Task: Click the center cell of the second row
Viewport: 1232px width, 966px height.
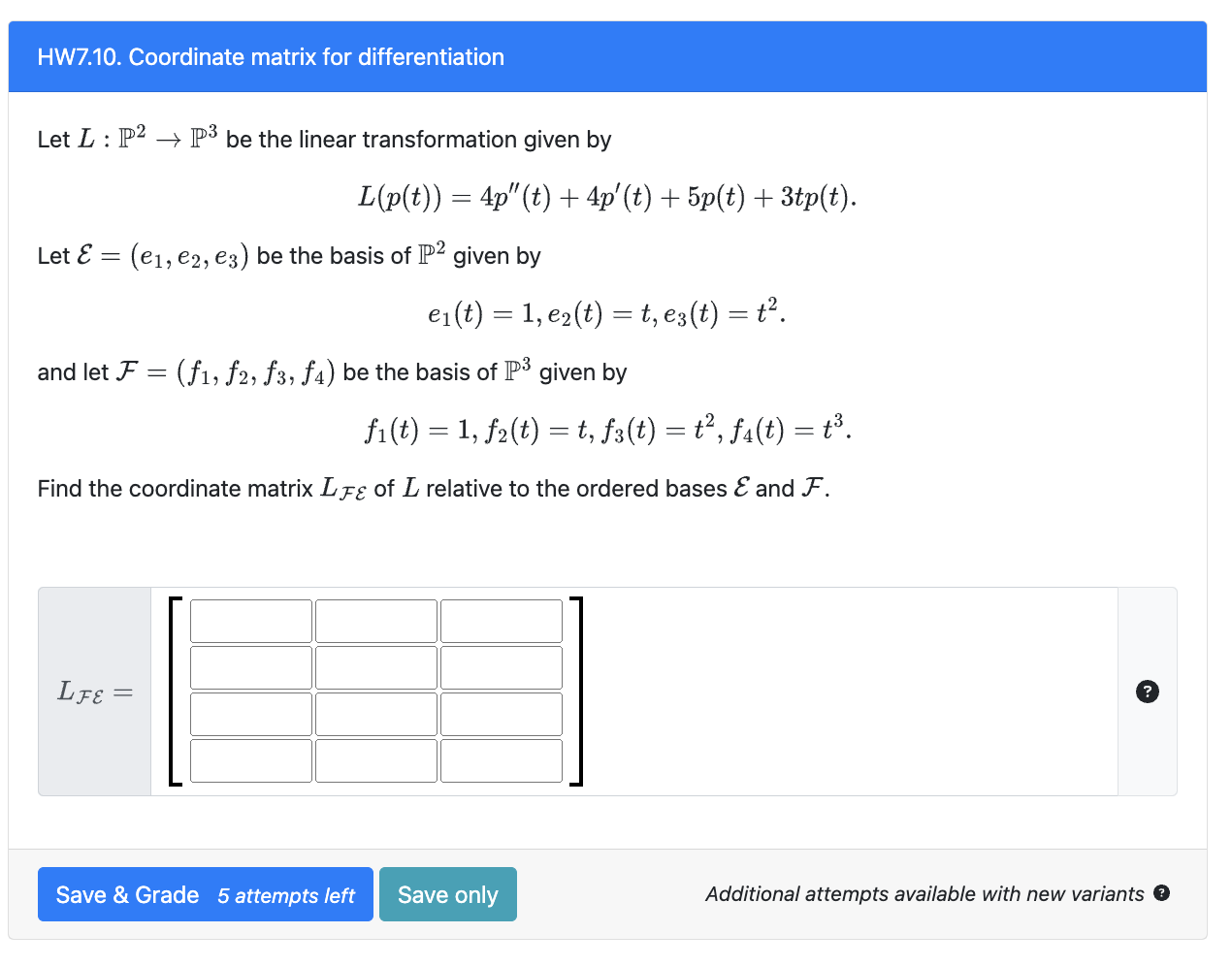Action: (x=376, y=666)
